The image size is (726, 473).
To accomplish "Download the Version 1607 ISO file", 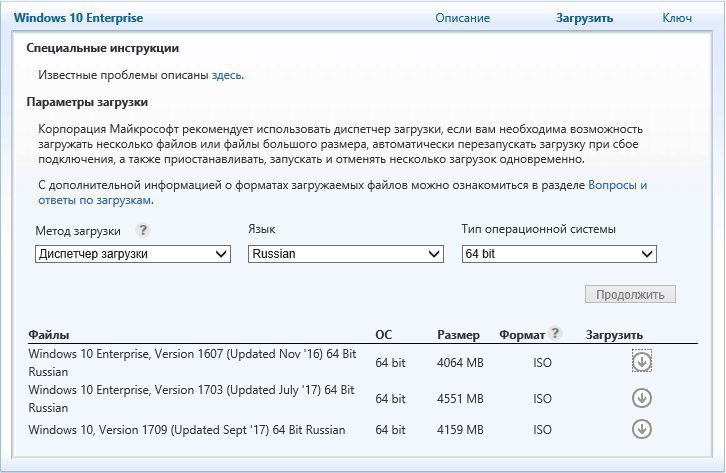I will [641, 362].
